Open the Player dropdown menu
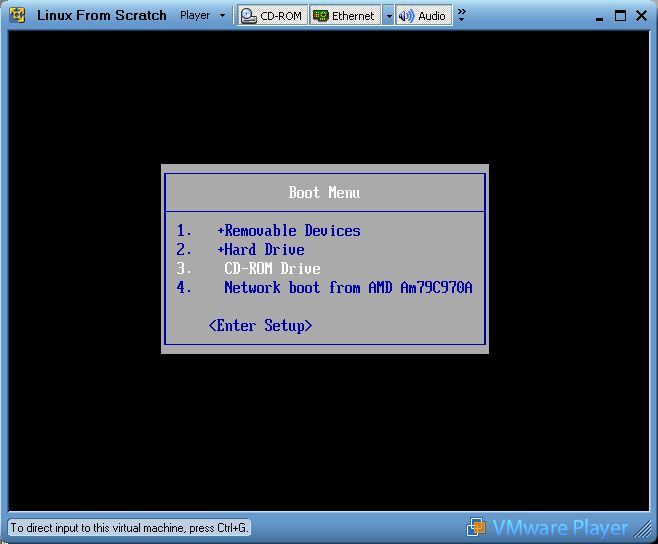The width and height of the screenshot is (658, 544). coord(203,16)
